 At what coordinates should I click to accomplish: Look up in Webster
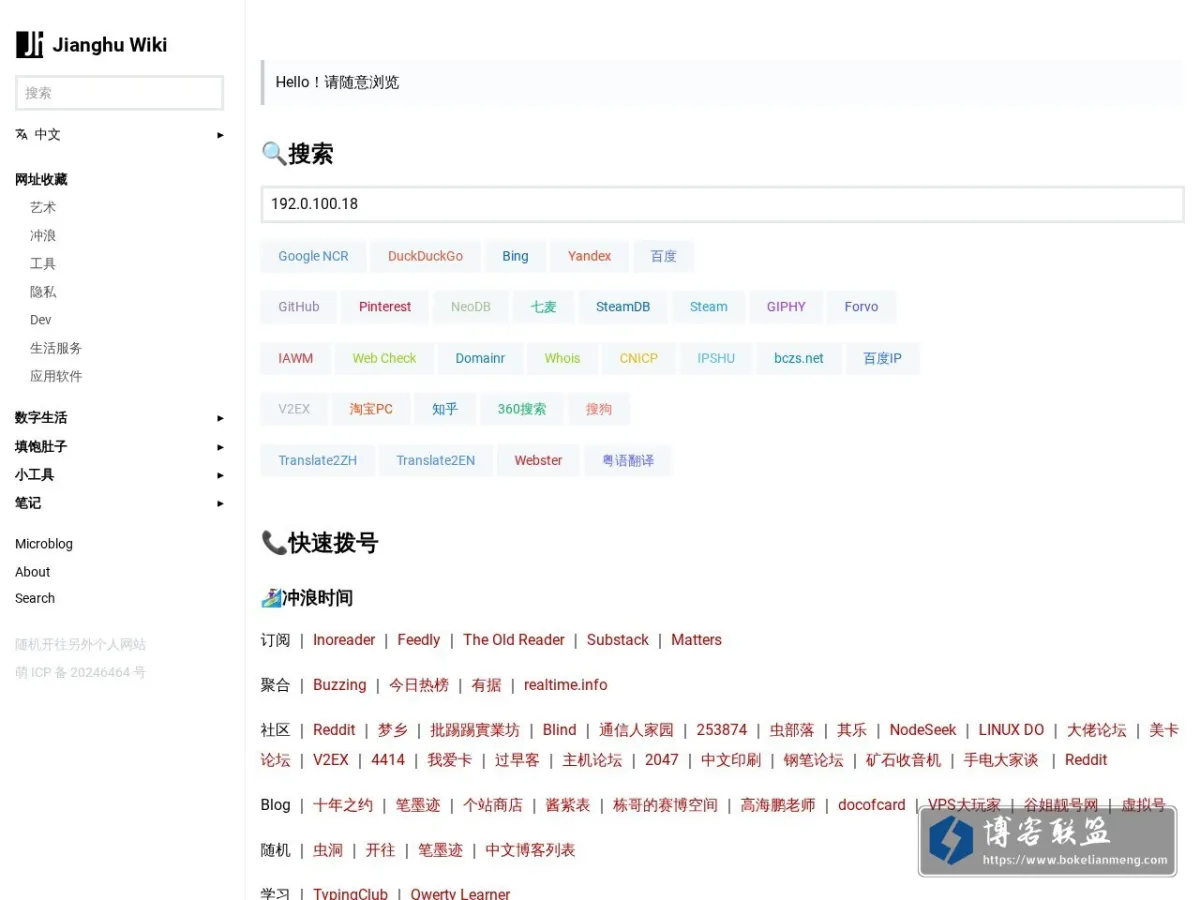click(x=538, y=460)
